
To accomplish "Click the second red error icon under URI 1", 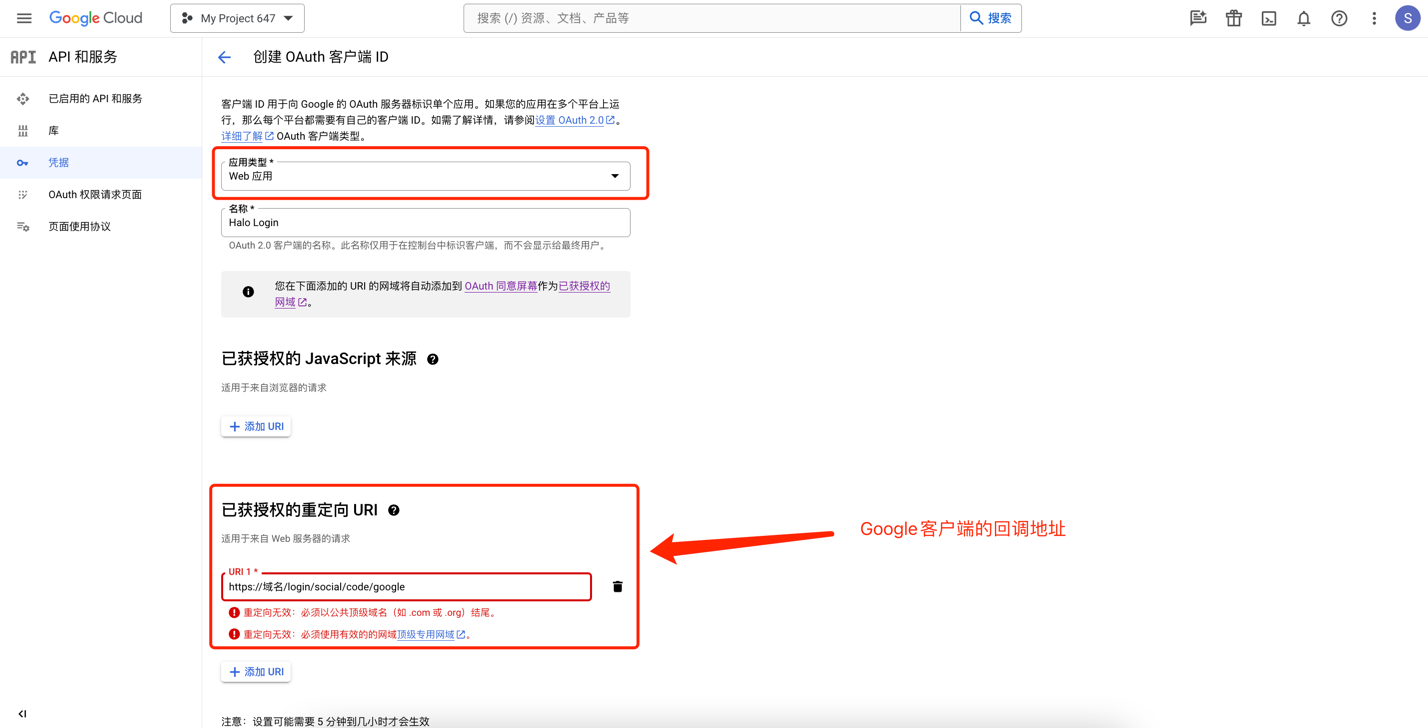I will 234,635.
